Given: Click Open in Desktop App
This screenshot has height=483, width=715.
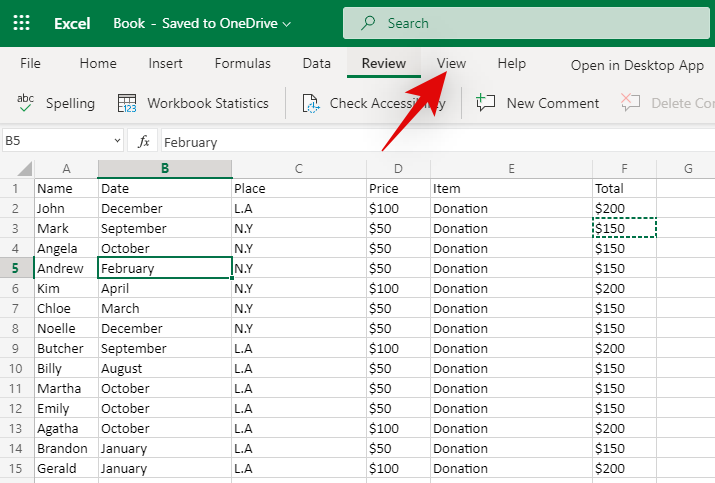Looking at the screenshot, I should pos(637,65).
